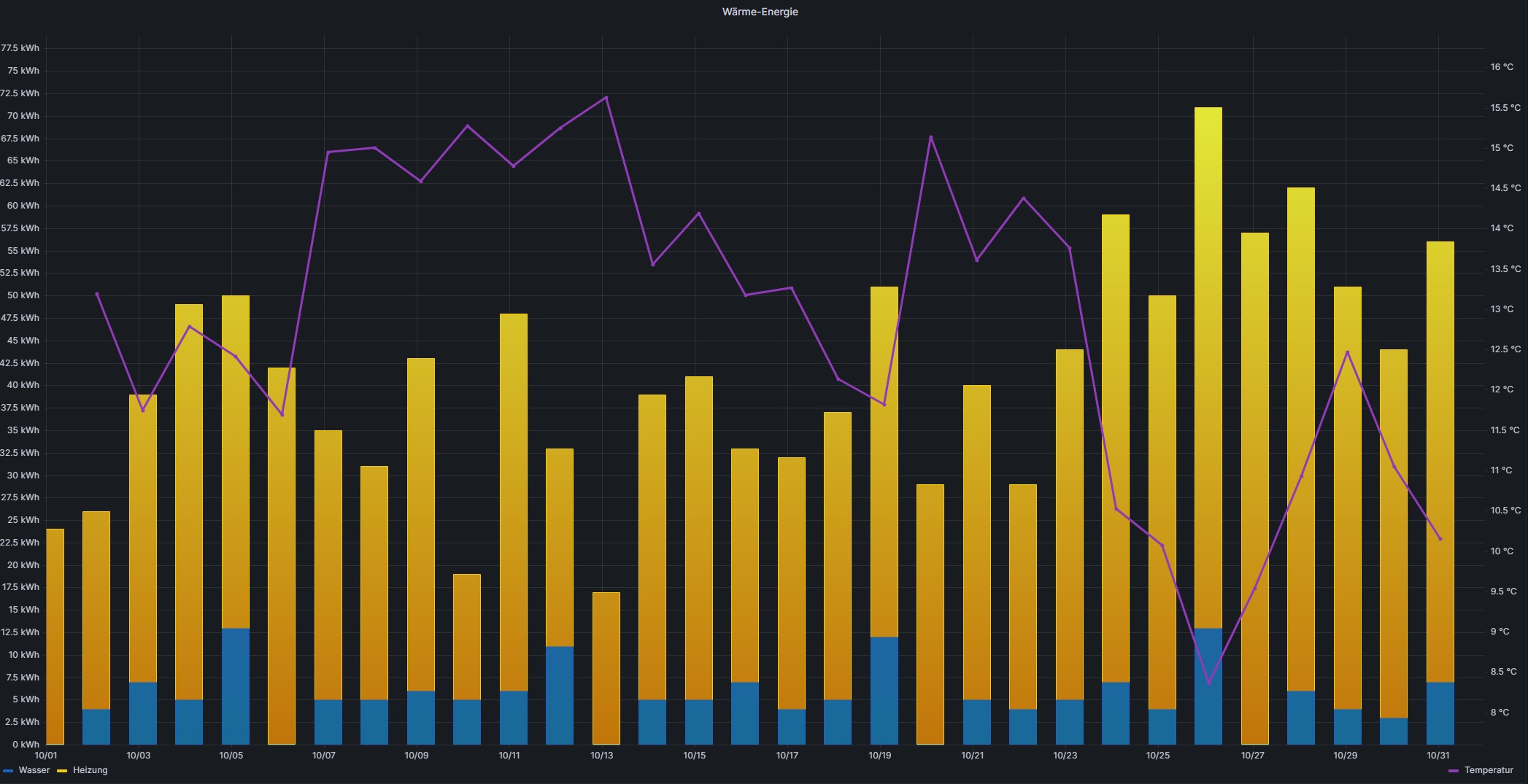Click the 50 kWh left axis label
Image resolution: width=1528 pixels, height=784 pixels.
pos(24,295)
